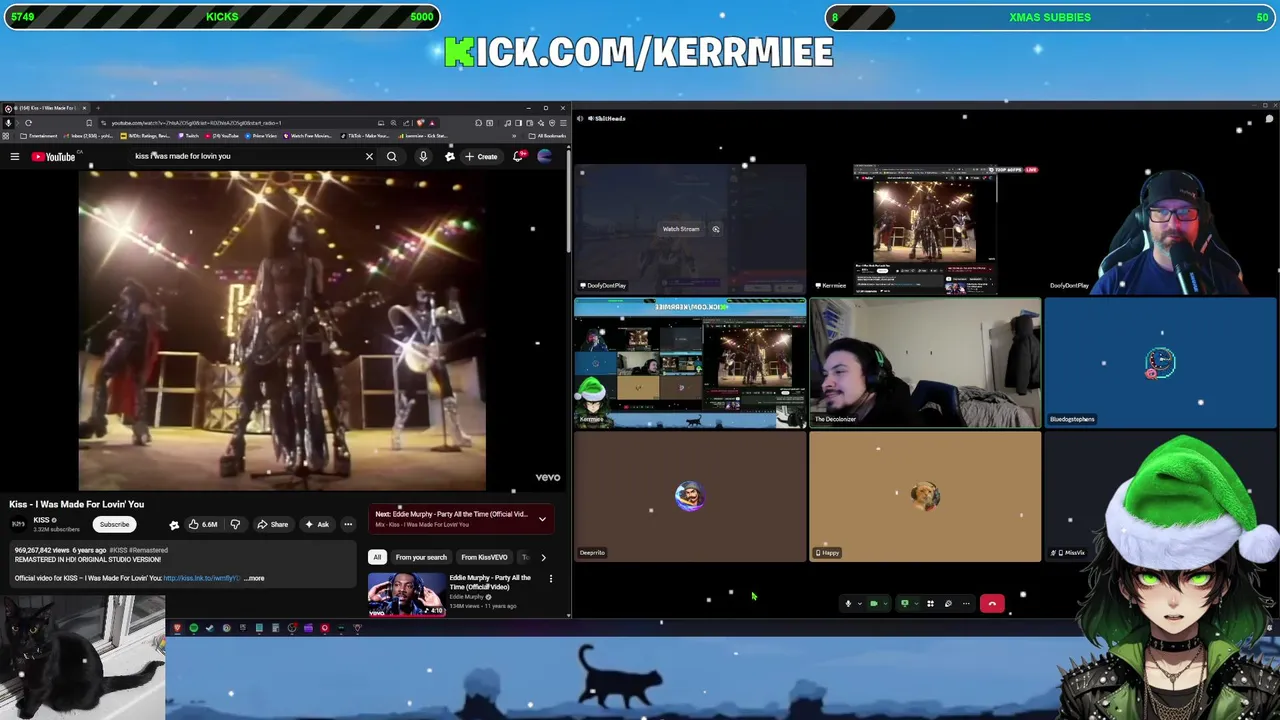Open All Bookmarks folder
Viewport: 1280px width, 720px height.
(548, 136)
